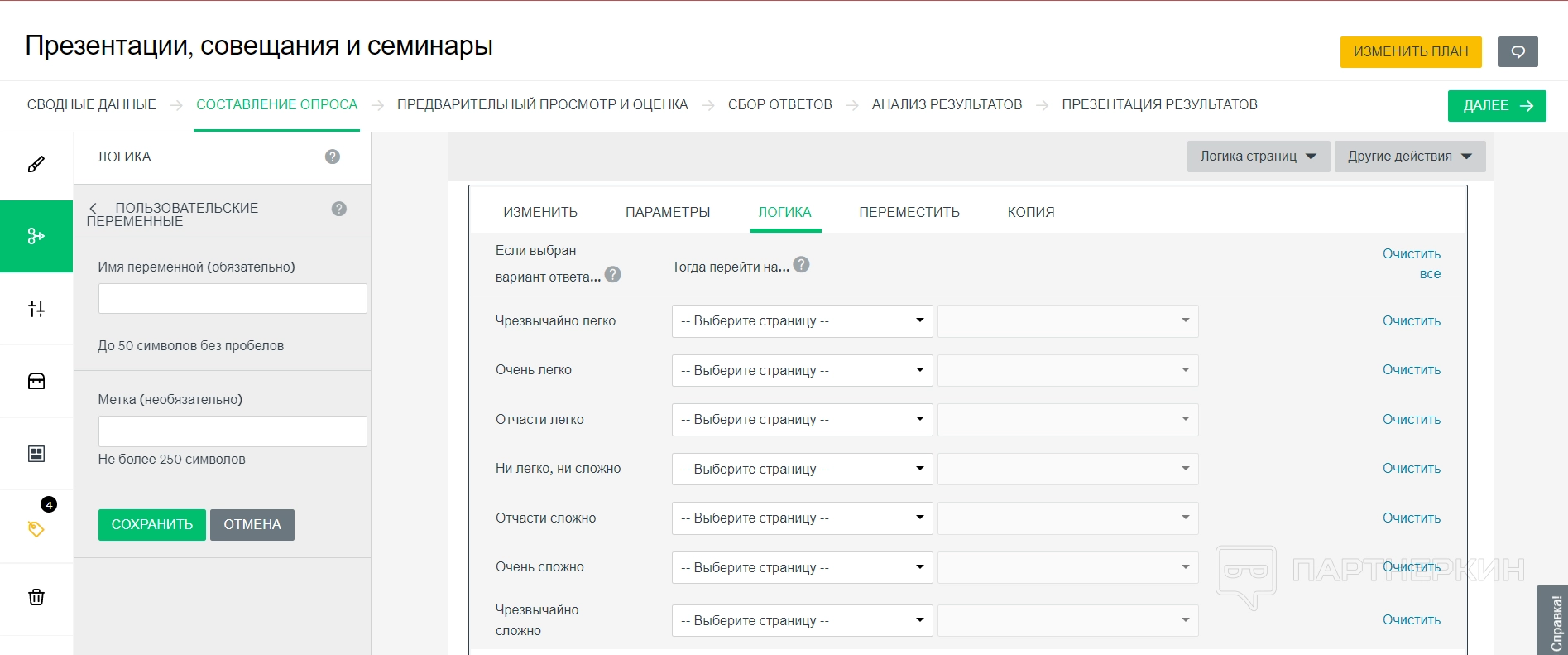Click 'Очистить все' link
Screen dimensions: 1568x655
tap(1412, 263)
